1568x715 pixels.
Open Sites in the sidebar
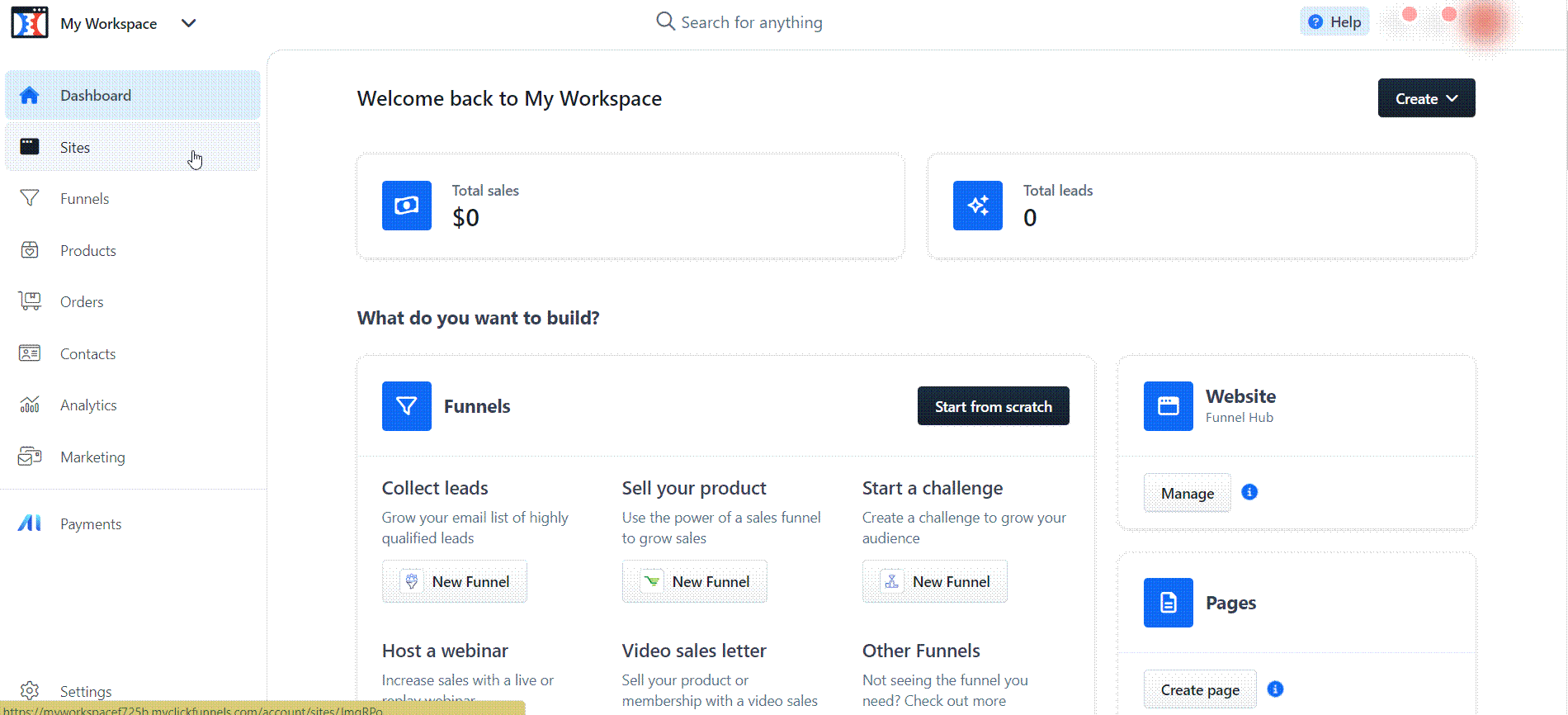(133, 147)
